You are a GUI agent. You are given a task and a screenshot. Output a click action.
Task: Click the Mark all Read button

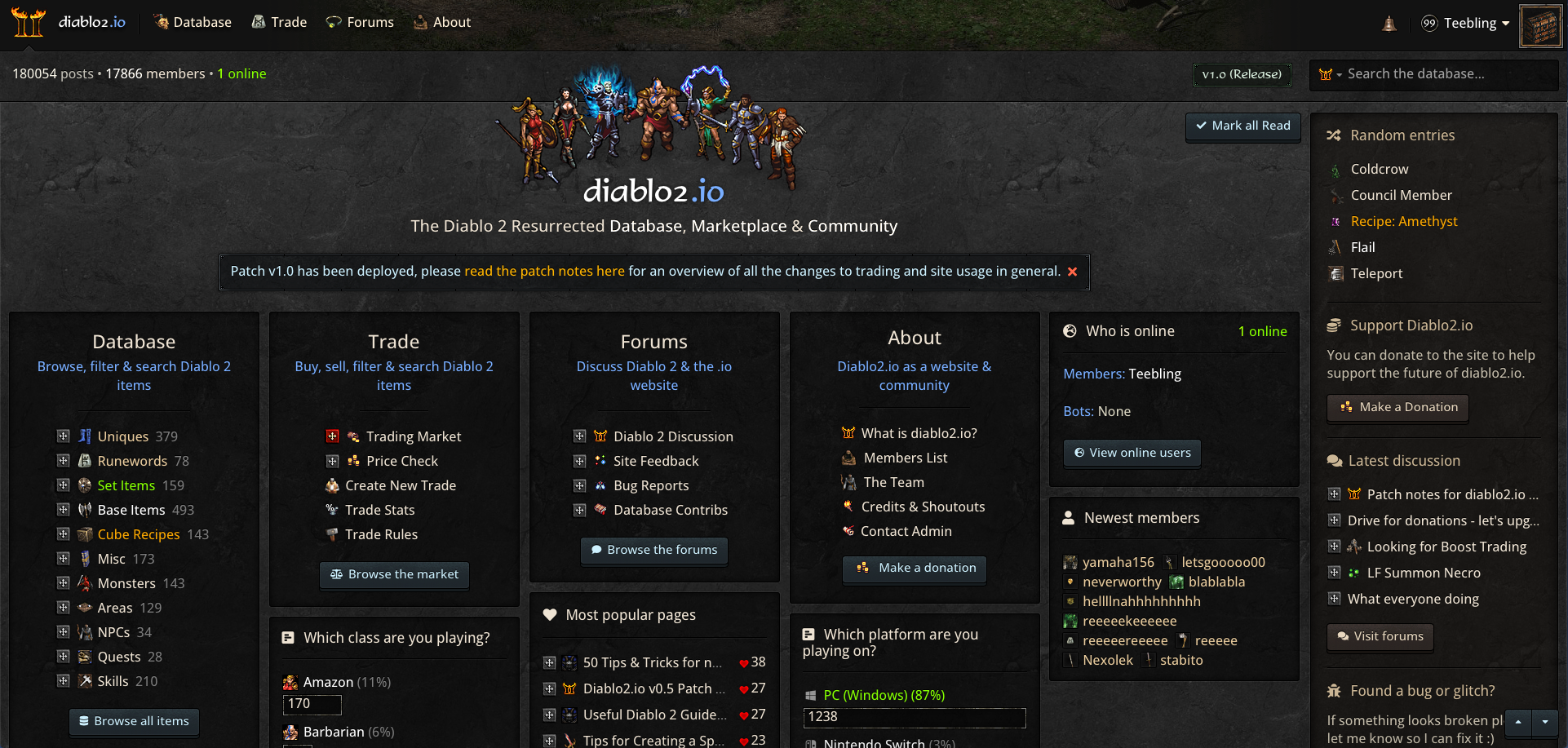pos(1242,126)
